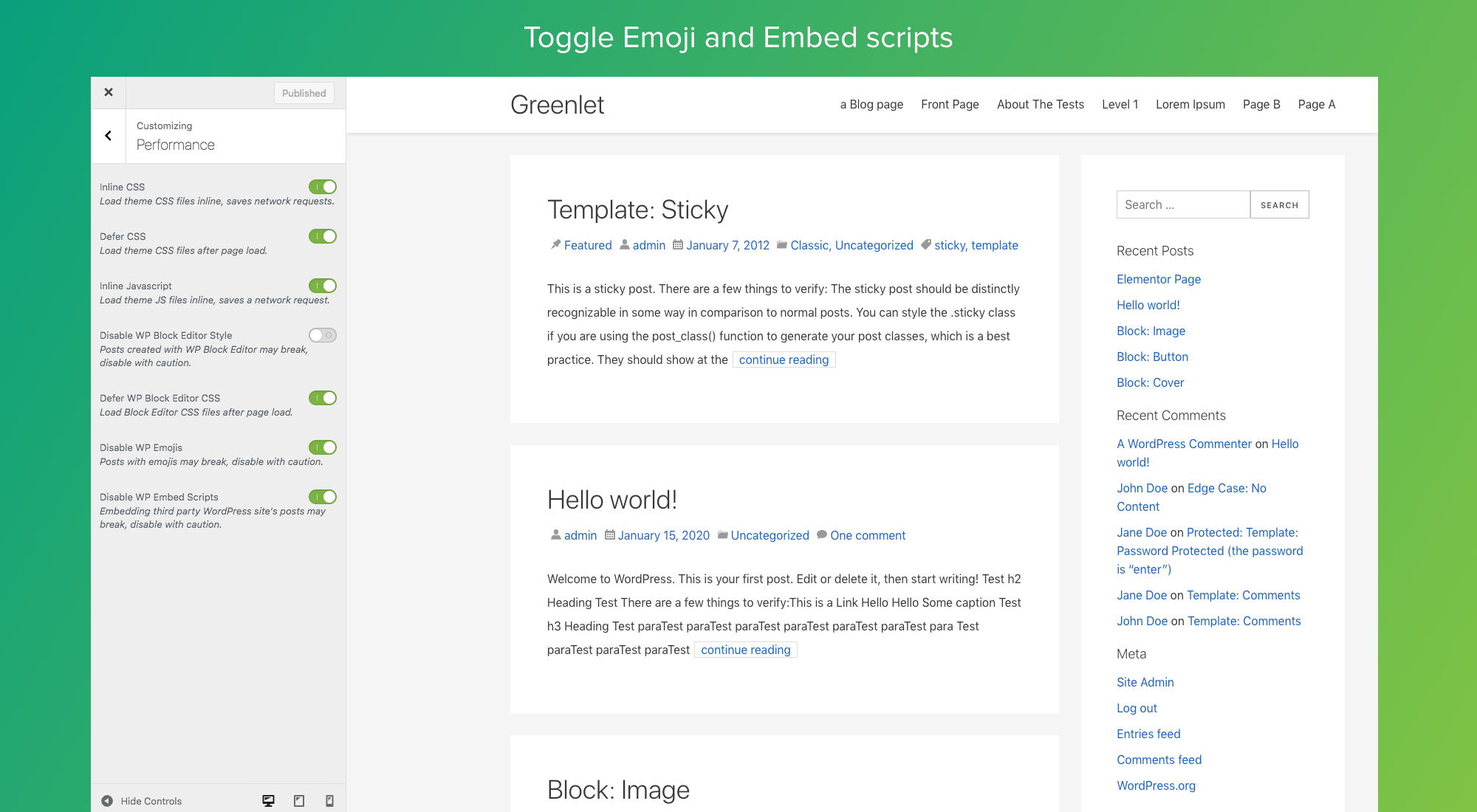Close the Customizer with the X icon

109,92
